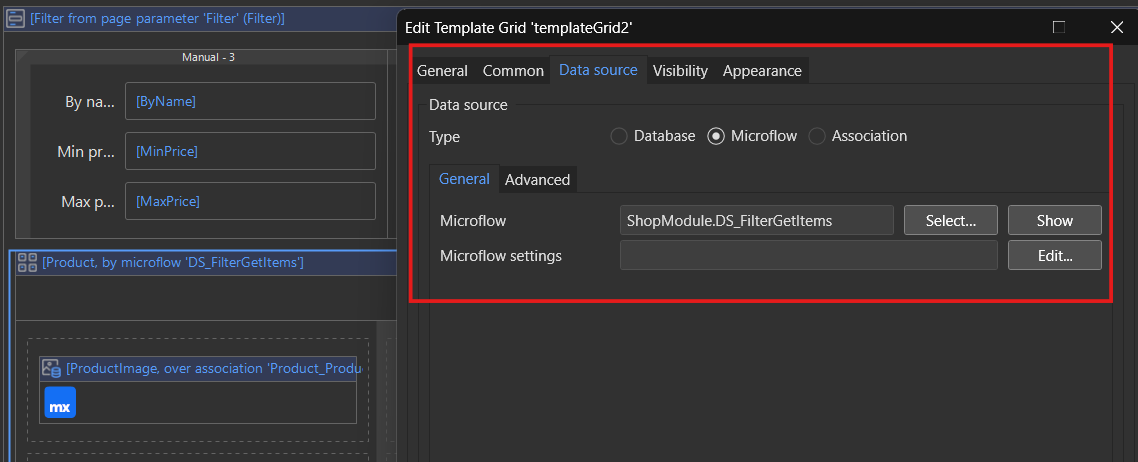Select the Filter page parameter header
Viewport: 1138px width, 462px height.
click(x=200, y=19)
